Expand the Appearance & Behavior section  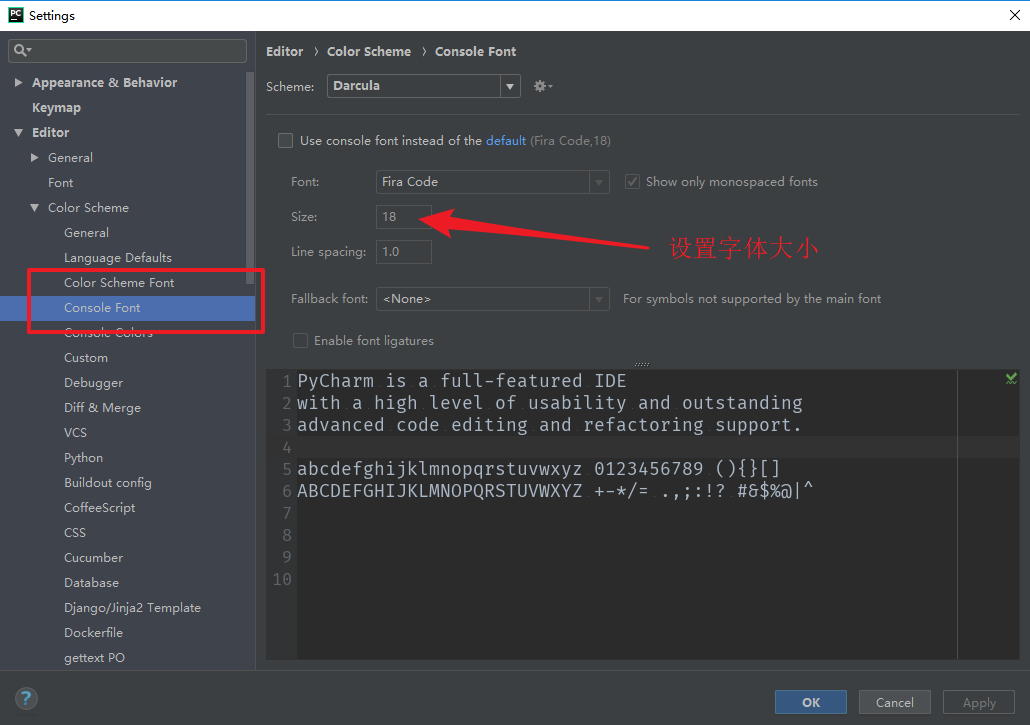pos(18,82)
